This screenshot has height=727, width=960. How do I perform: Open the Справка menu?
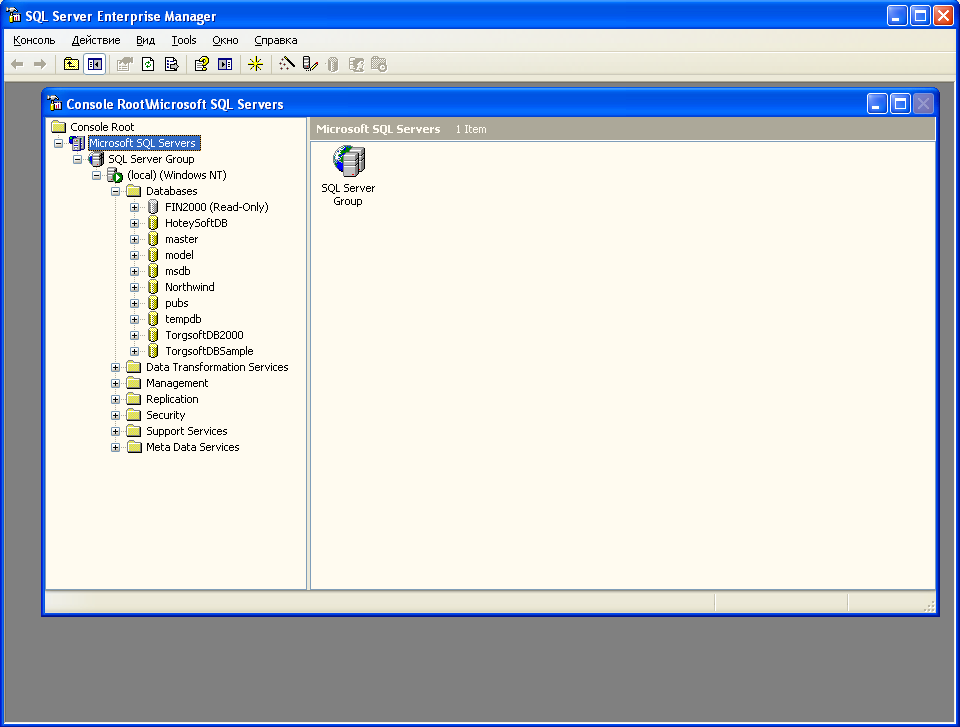pos(276,40)
